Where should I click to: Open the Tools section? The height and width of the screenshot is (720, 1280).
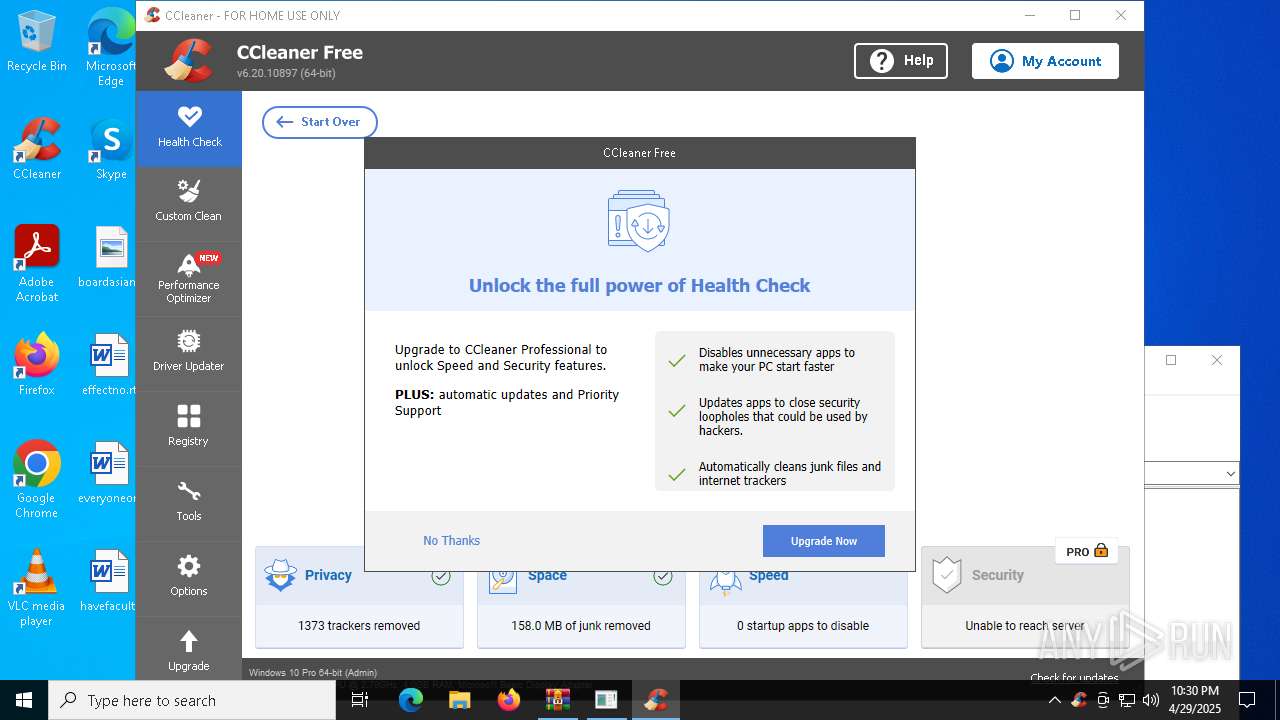pyautogui.click(x=189, y=503)
